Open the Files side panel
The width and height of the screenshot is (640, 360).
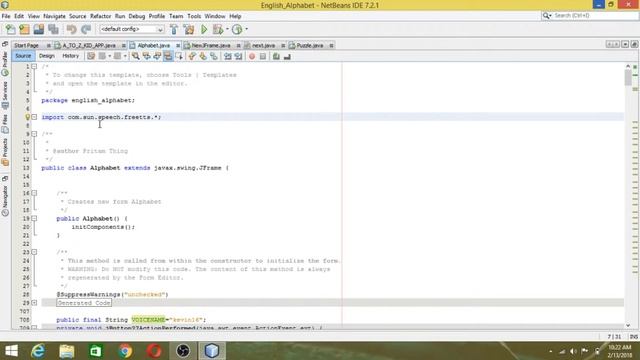pos(5,124)
